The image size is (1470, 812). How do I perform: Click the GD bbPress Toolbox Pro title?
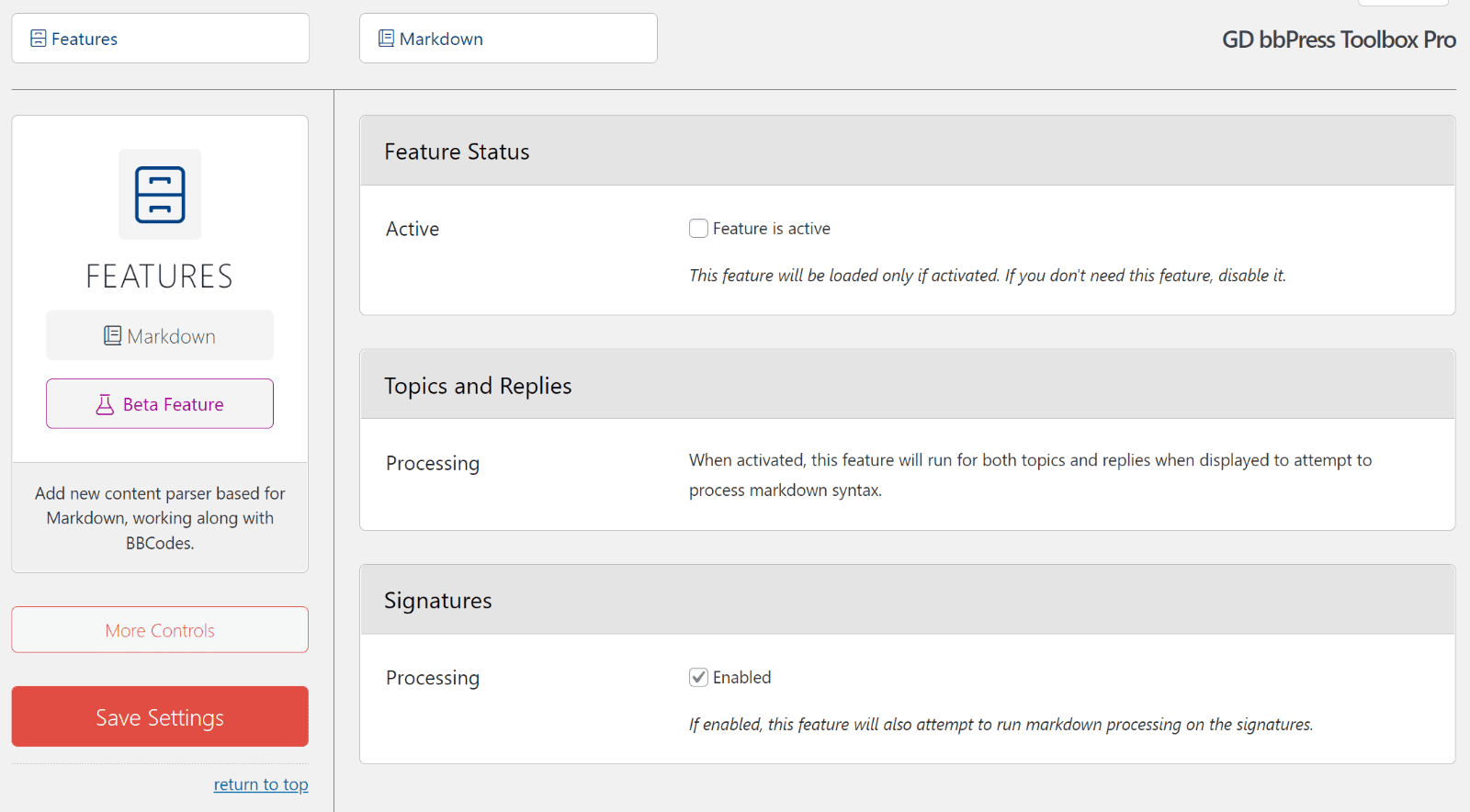[x=1338, y=39]
